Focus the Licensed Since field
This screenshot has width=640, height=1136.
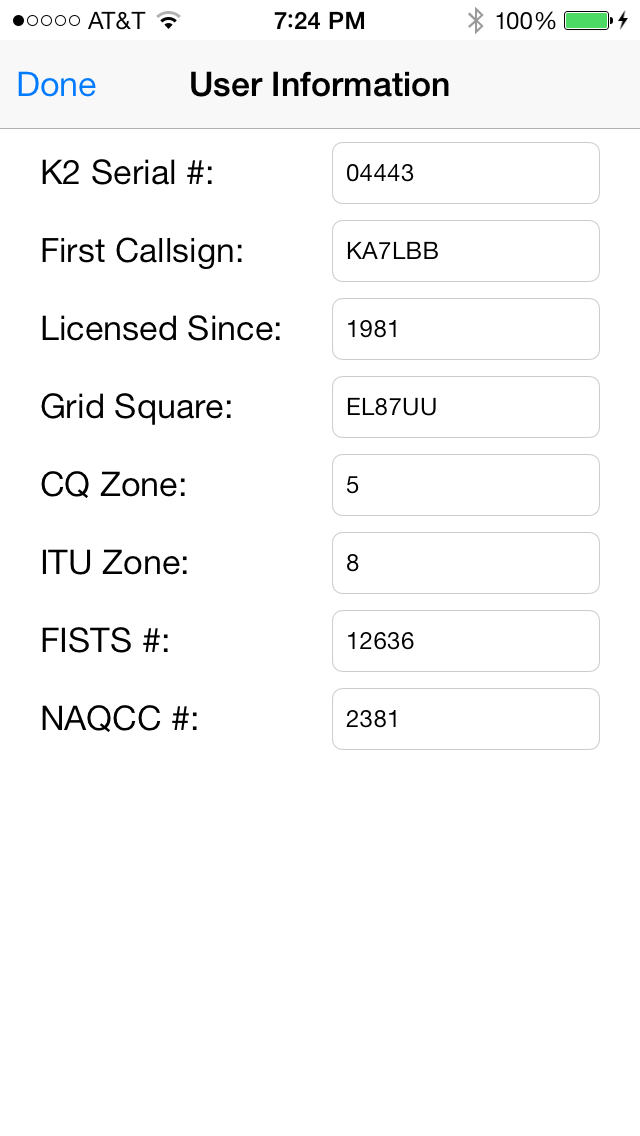coord(466,329)
